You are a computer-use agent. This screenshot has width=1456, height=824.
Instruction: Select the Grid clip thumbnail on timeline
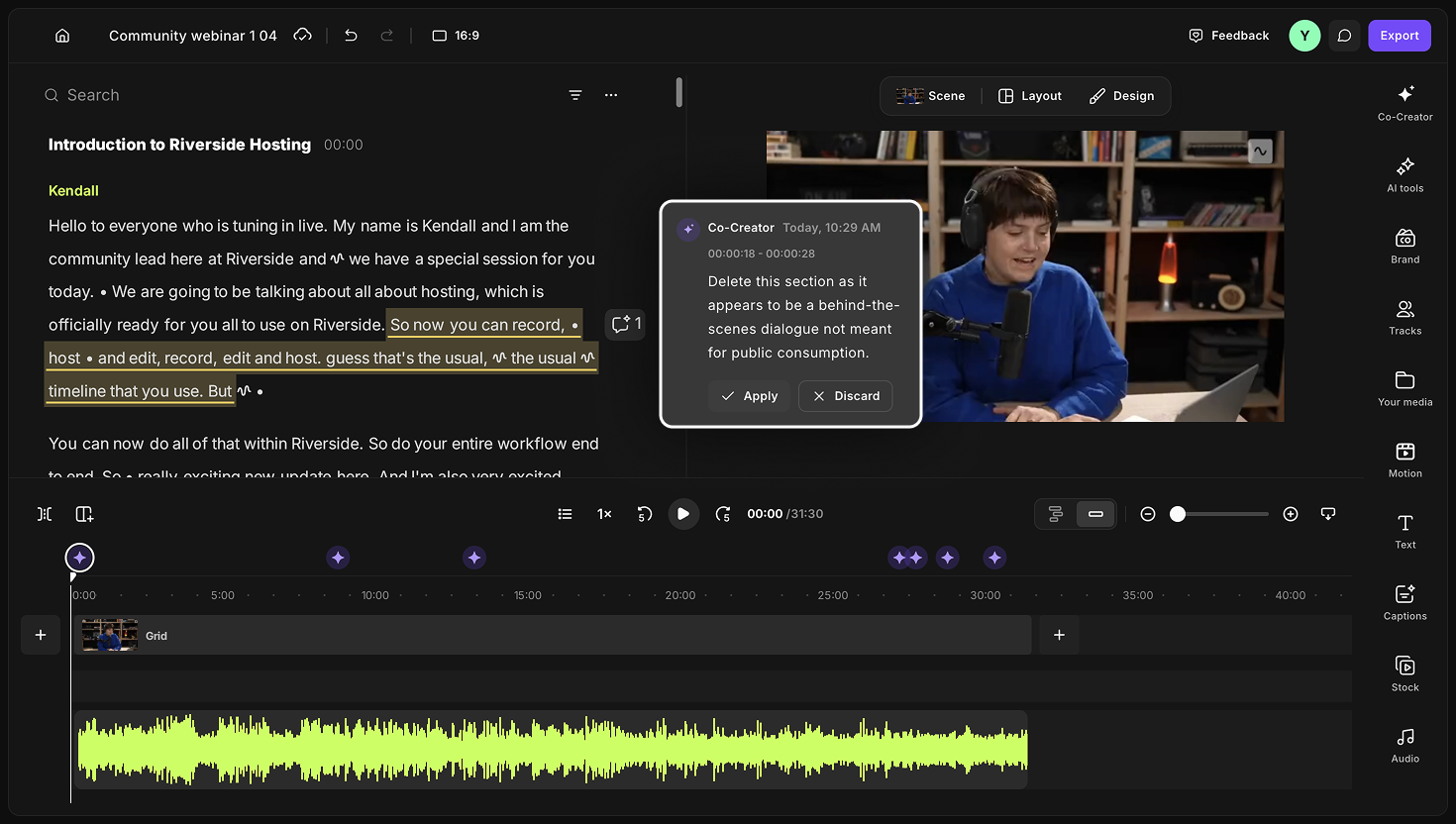tap(110, 635)
